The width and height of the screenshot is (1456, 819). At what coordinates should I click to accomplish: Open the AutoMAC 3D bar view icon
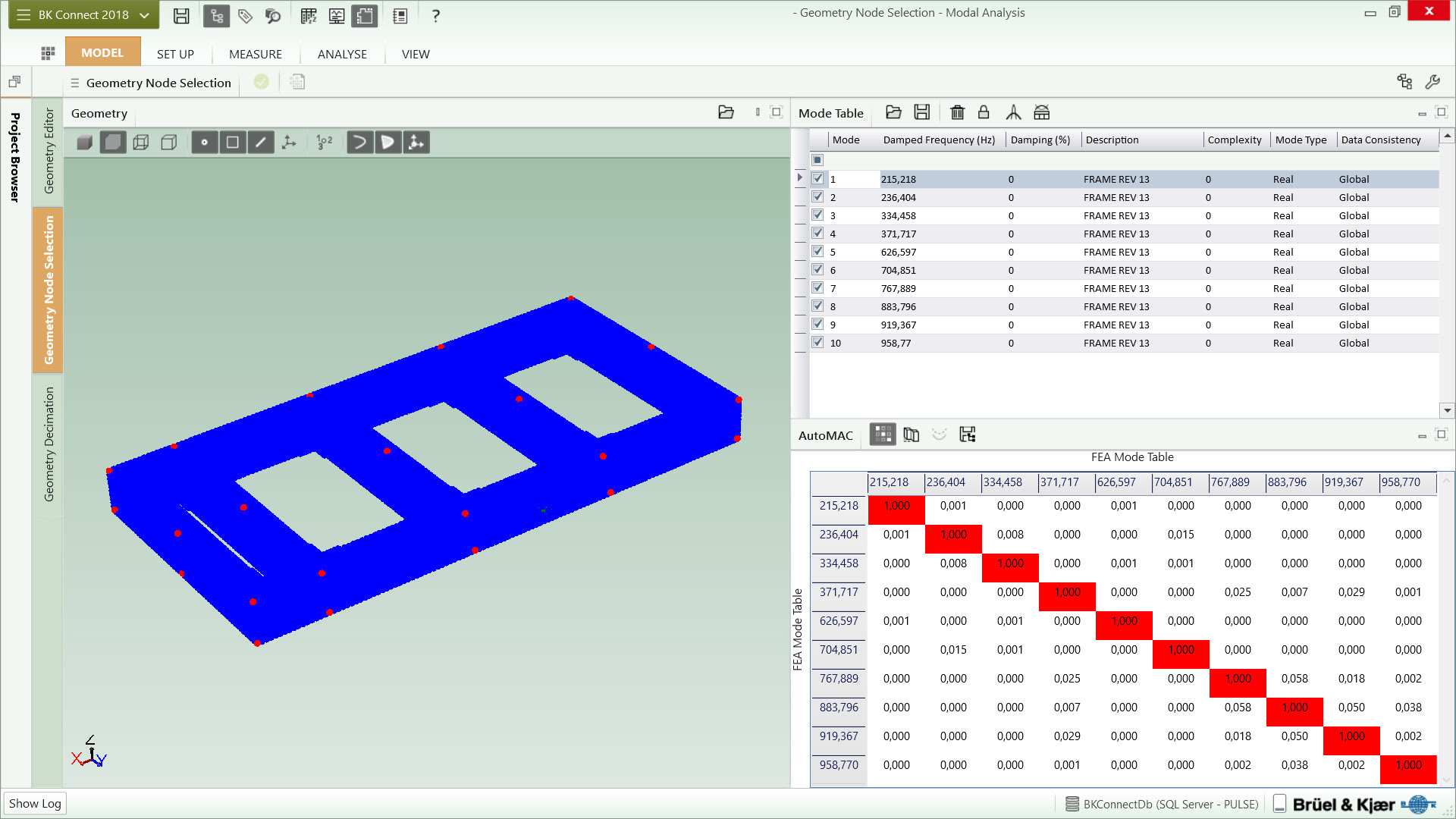coord(912,435)
